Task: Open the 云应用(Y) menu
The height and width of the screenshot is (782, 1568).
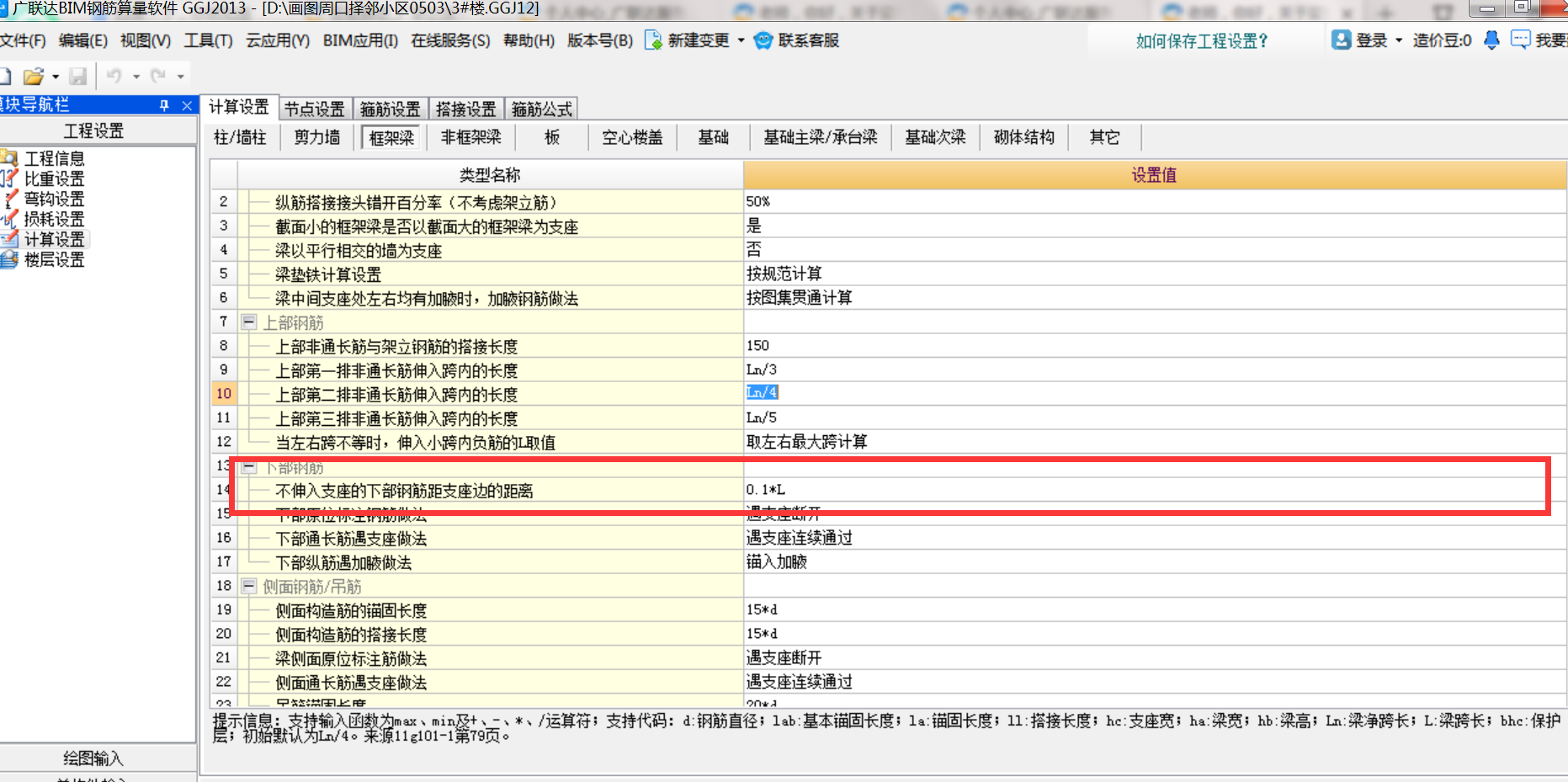Action: point(278,40)
